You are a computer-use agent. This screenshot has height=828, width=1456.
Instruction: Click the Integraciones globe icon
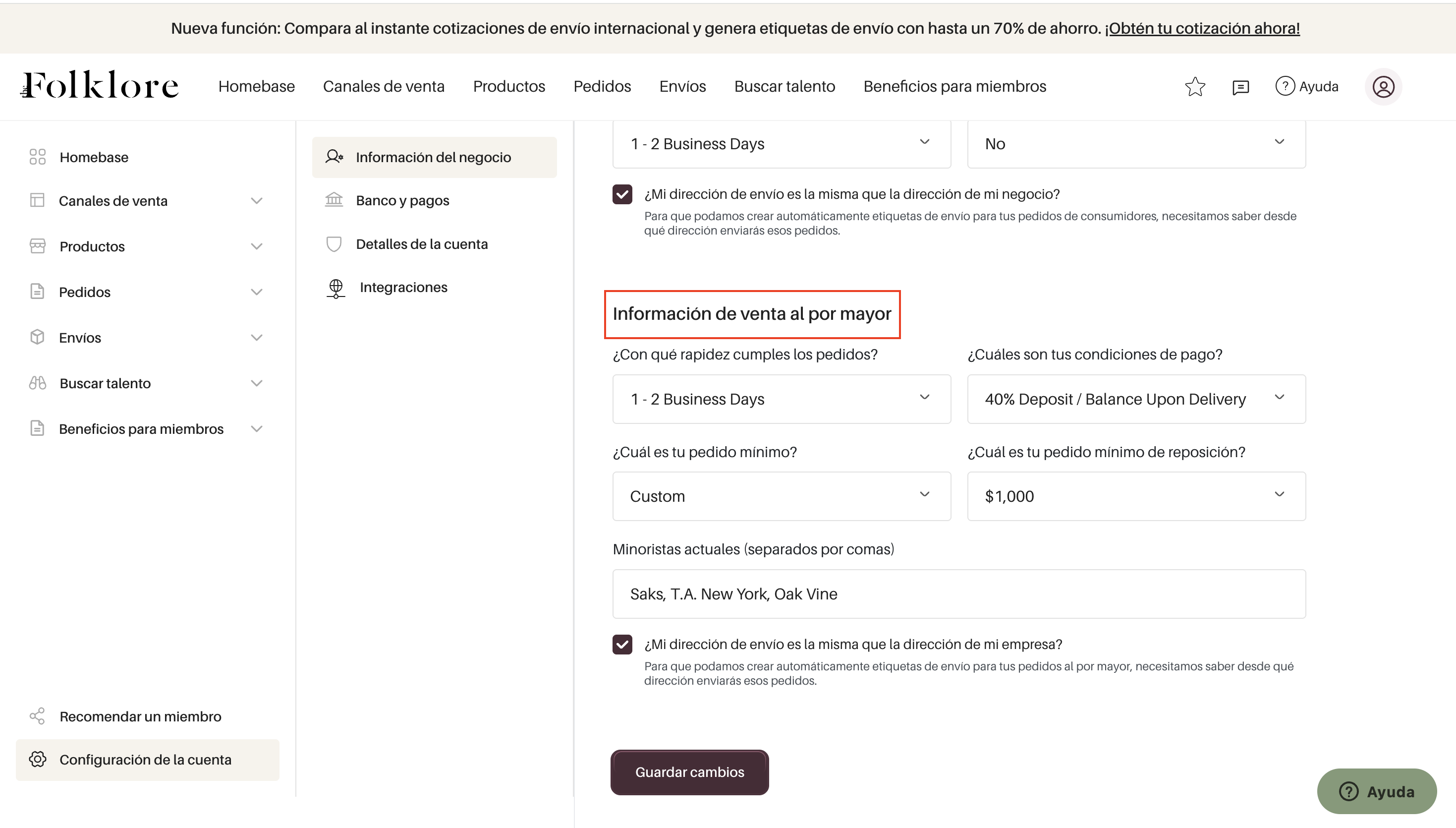coord(336,288)
